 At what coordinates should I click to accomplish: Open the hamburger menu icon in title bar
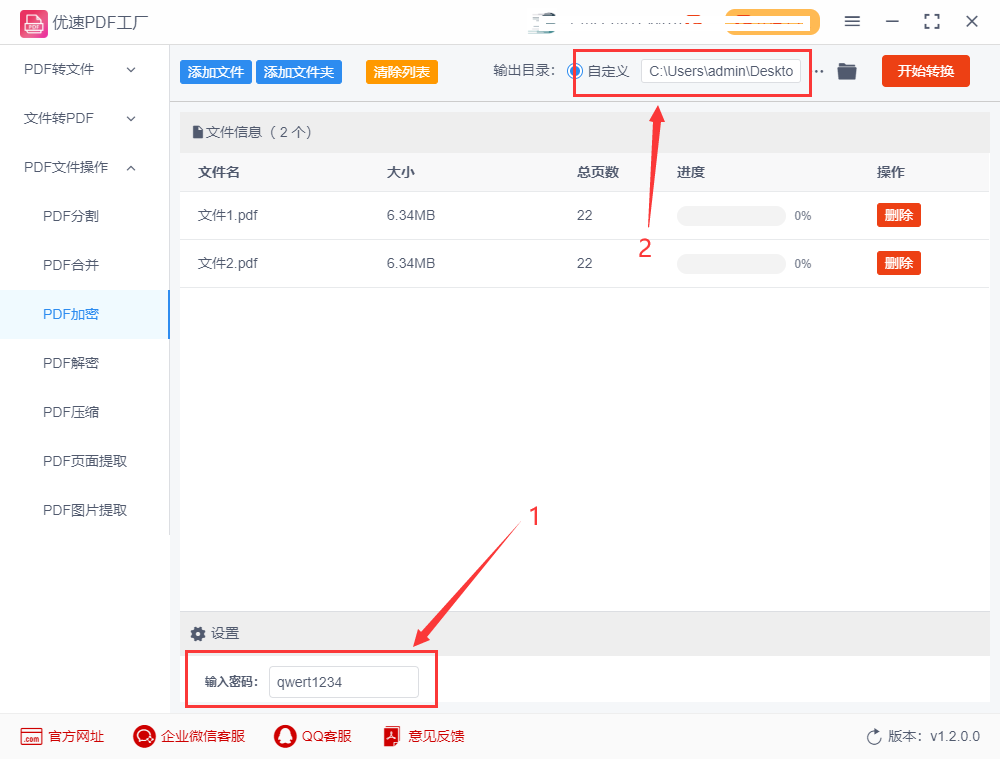[x=852, y=22]
